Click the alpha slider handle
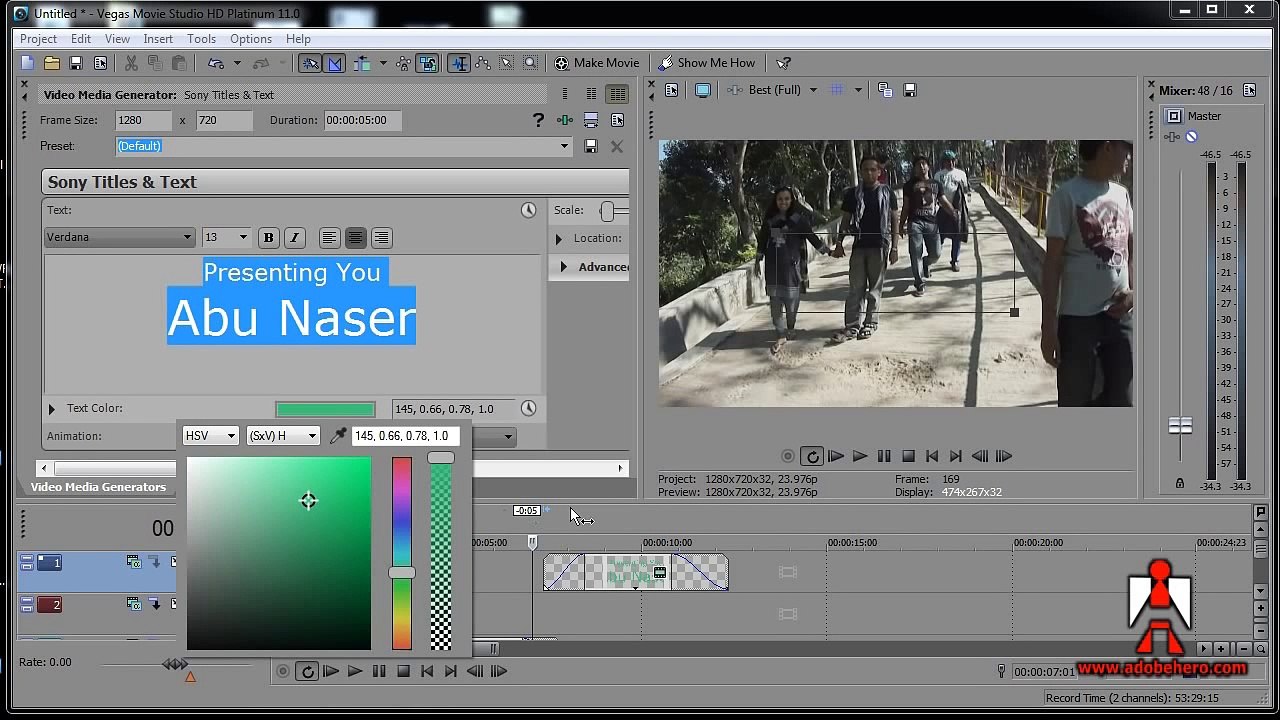 click(441, 458)
